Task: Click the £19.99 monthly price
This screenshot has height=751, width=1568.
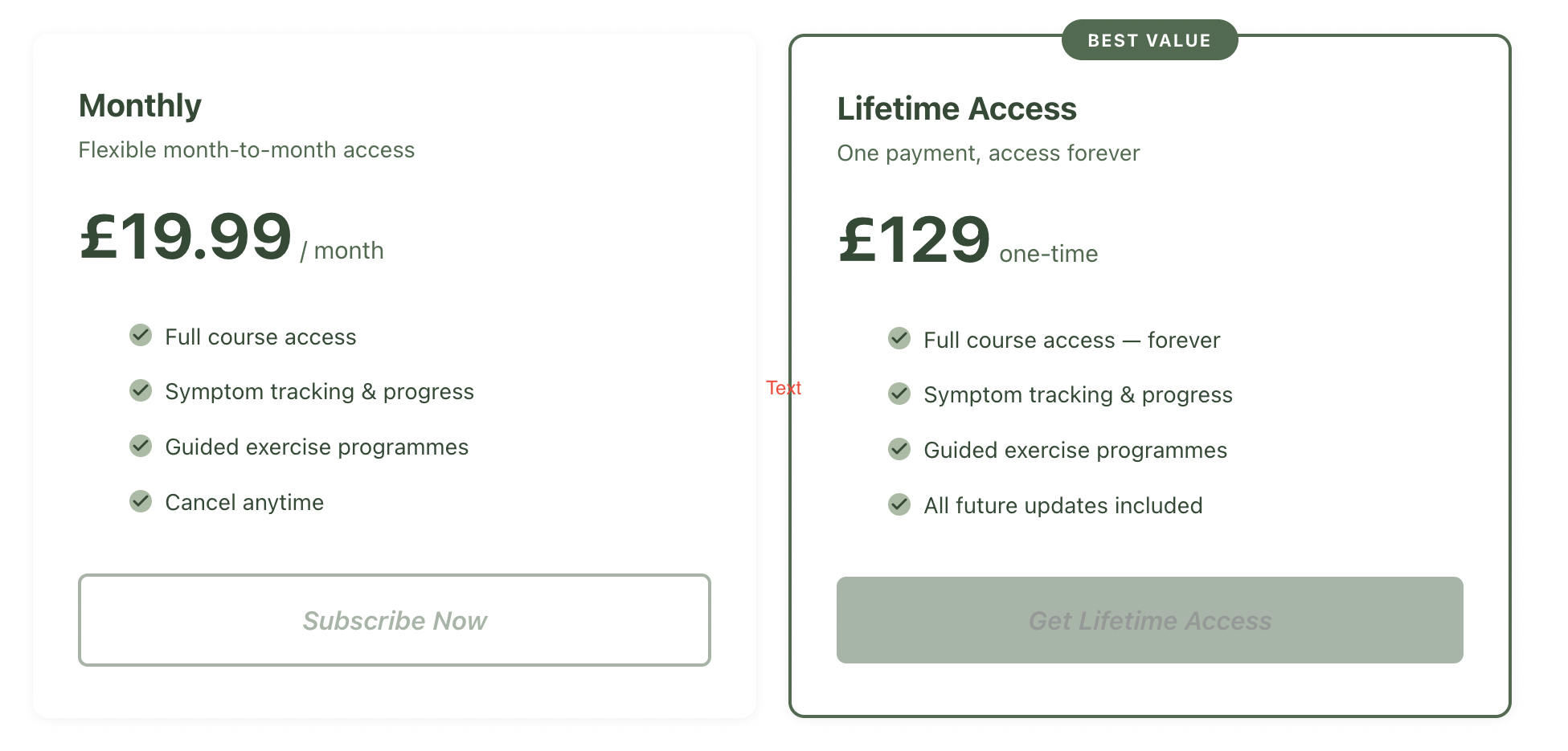Action: (x=186, y=236)
